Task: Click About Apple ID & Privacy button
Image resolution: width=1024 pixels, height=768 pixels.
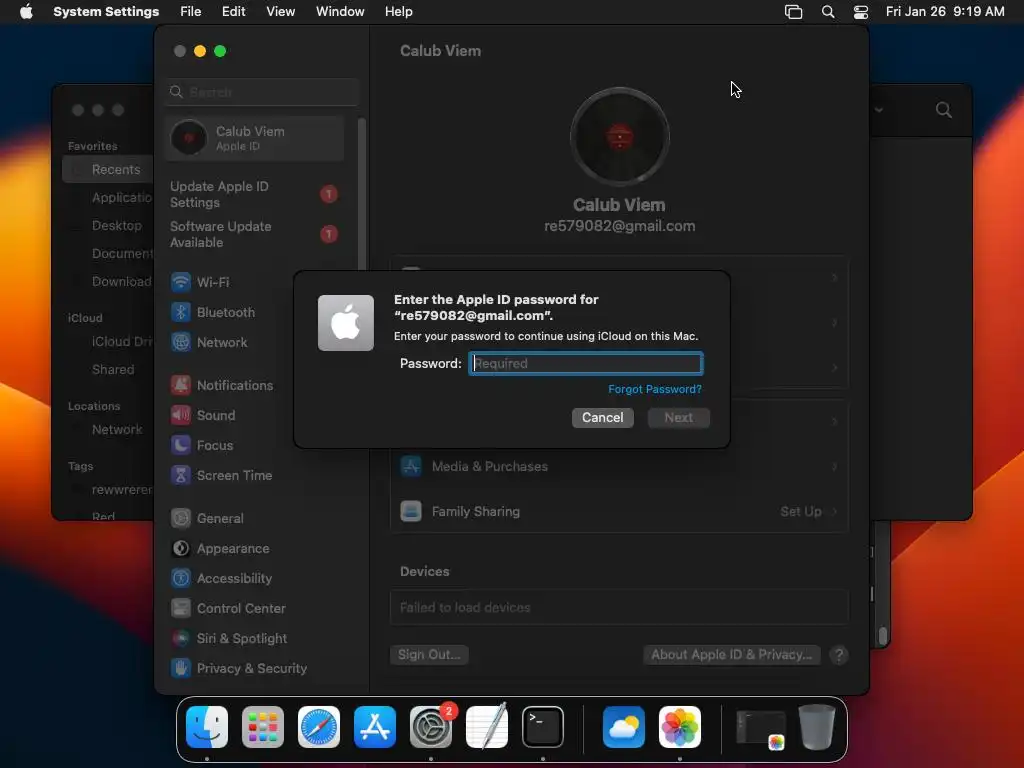Action: pos(731,654)
